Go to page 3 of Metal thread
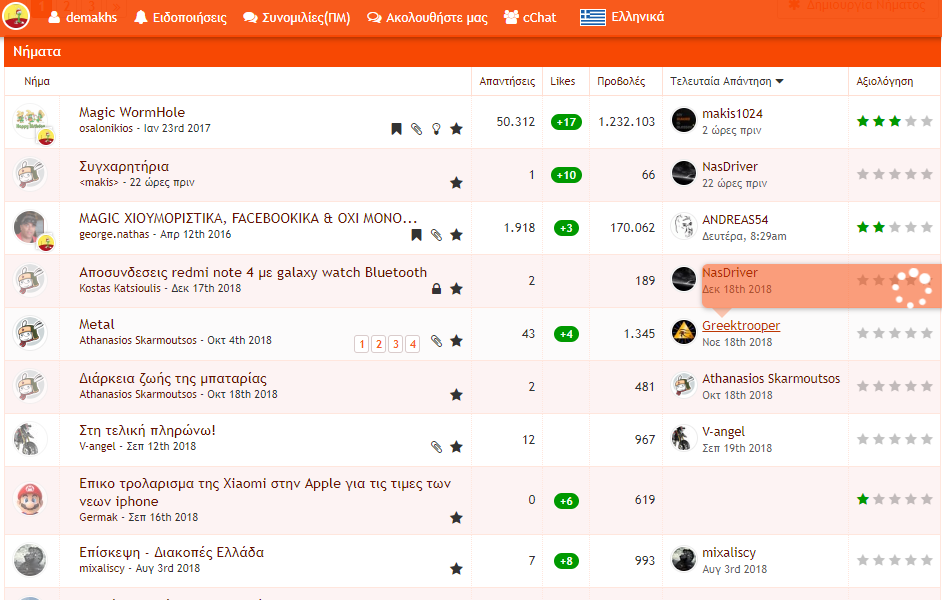 click(x=395, y=344)
